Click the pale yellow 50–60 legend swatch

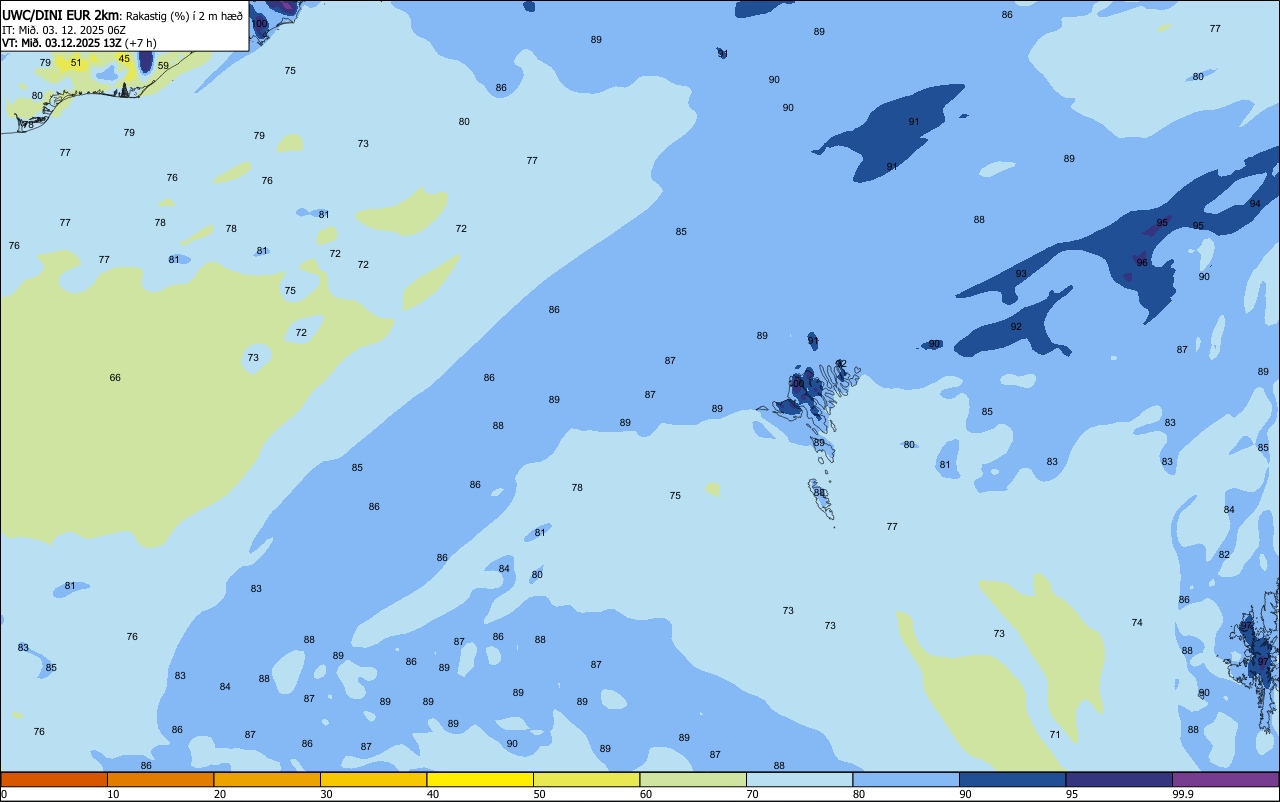click(x=586, y=779)
